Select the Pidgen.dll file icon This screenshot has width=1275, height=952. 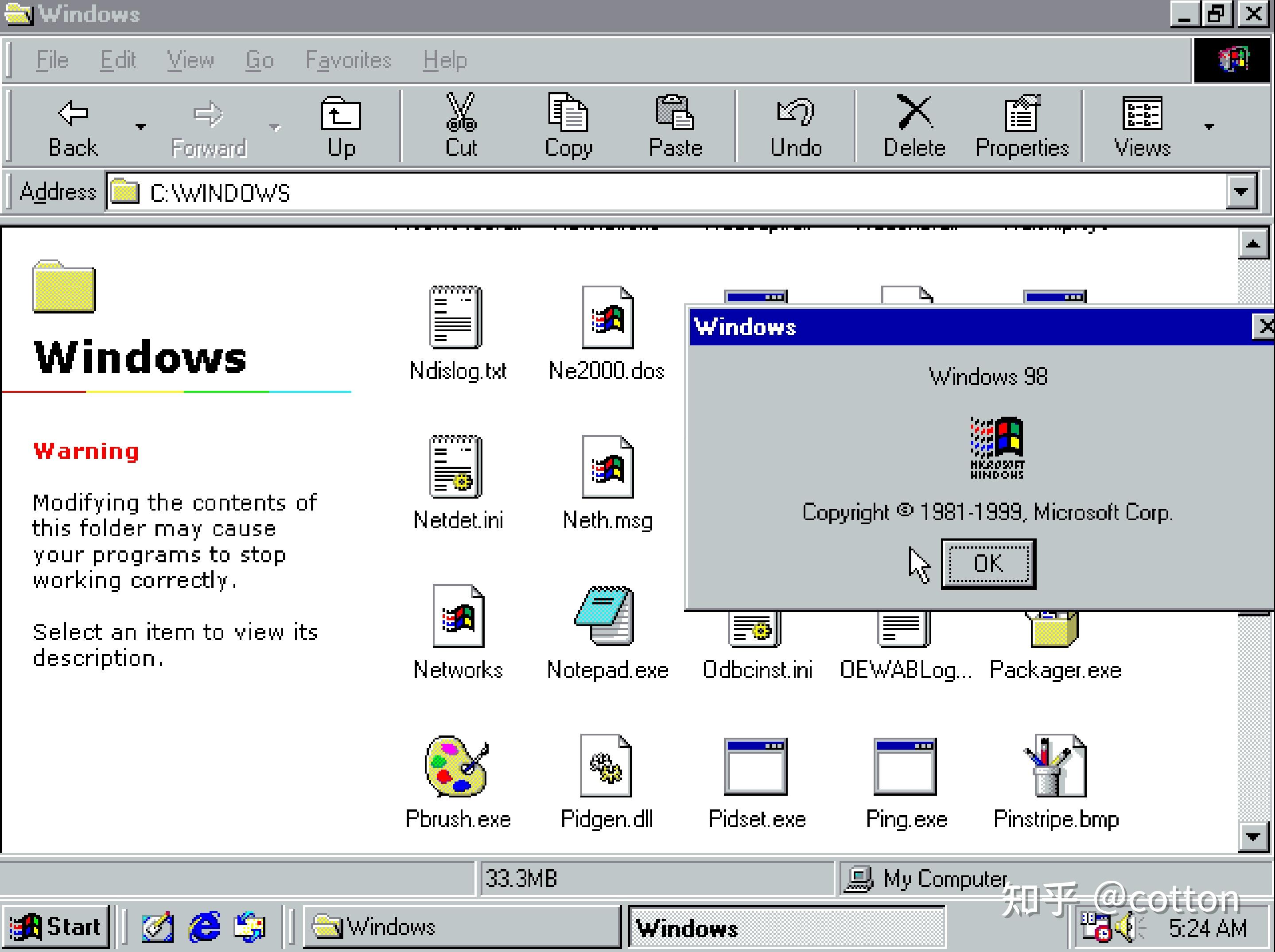click(x=606, y=766)
